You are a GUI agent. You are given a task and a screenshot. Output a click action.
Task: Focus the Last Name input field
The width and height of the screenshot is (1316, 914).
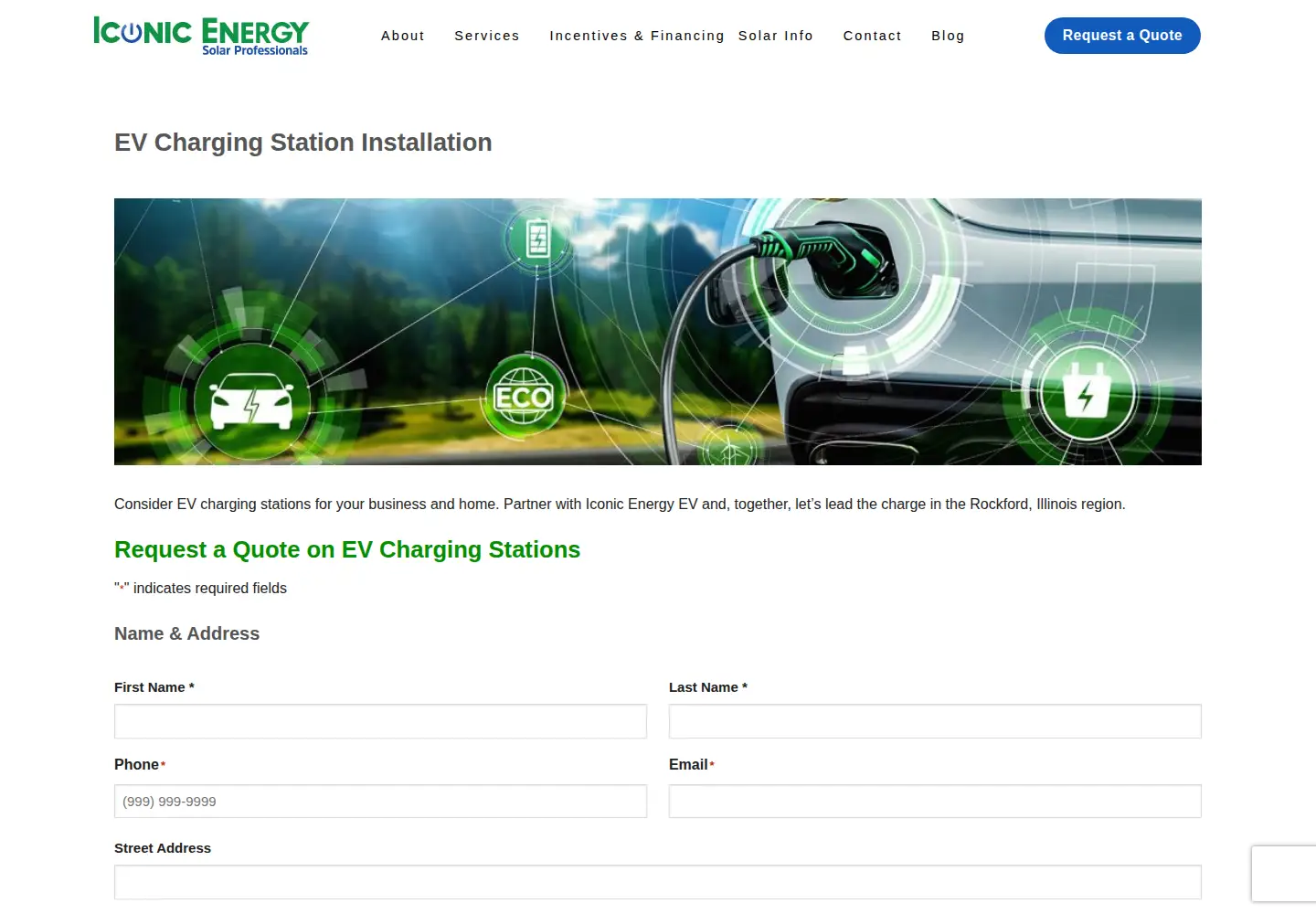935,721
